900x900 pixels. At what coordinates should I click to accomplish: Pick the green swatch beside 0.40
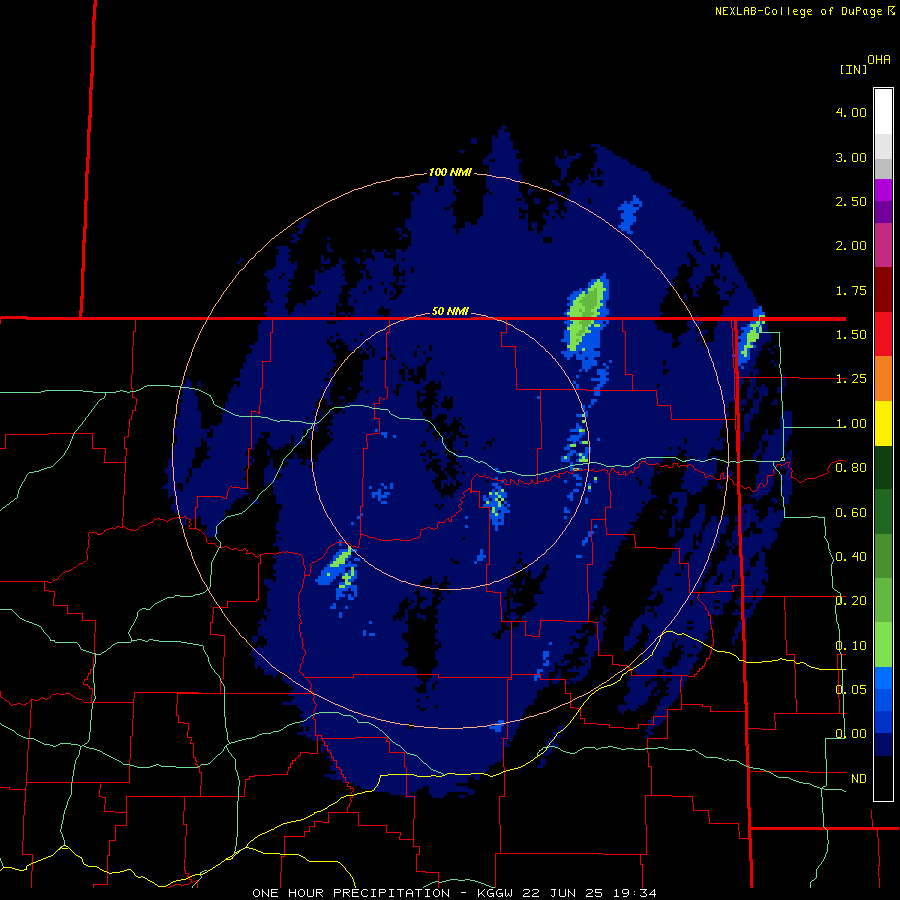click(883, 556)
